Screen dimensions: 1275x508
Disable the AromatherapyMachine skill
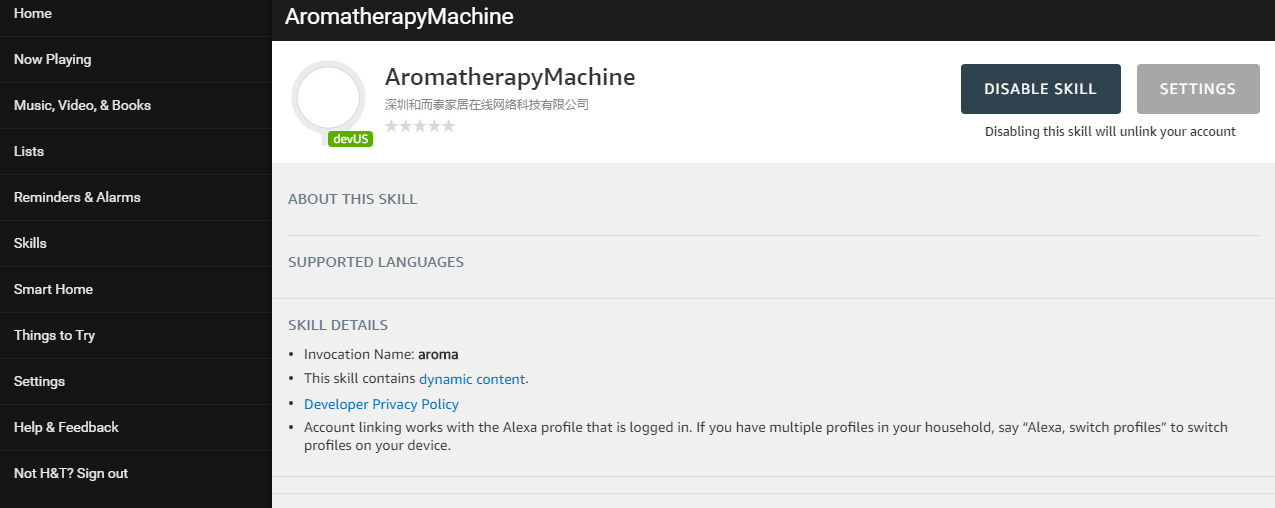(x=1040, y=89)
